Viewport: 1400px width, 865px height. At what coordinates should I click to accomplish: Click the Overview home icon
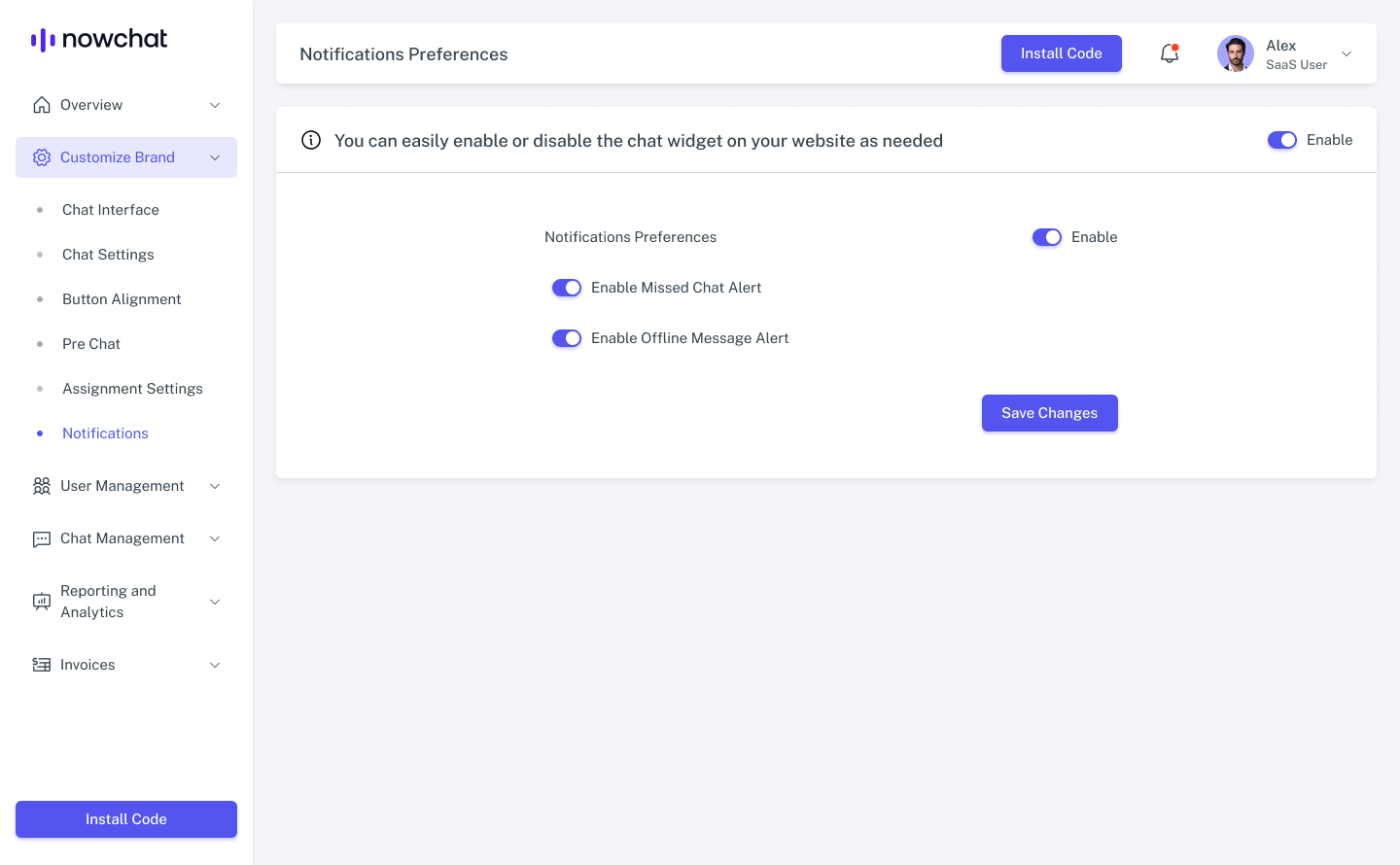point(42,105)
